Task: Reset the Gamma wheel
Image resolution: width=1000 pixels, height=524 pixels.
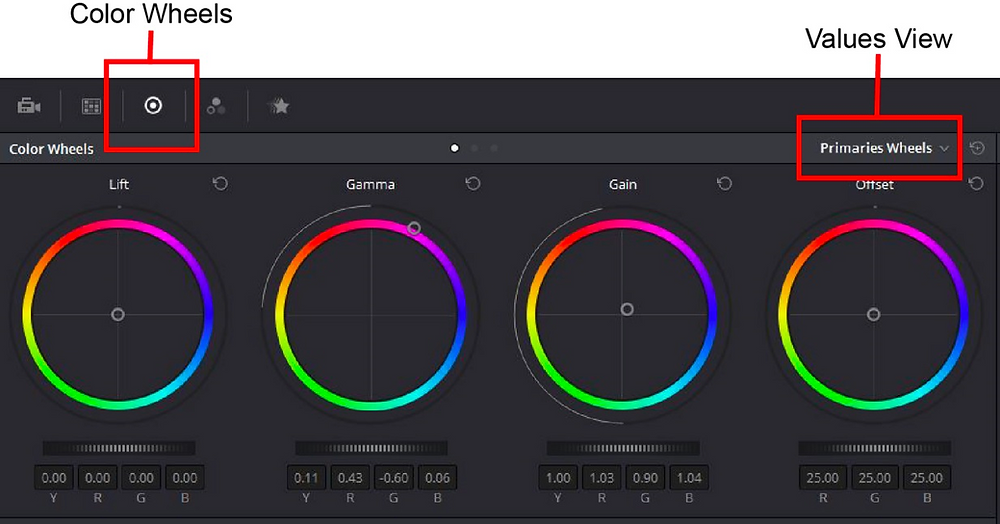Action: (473, 184)
